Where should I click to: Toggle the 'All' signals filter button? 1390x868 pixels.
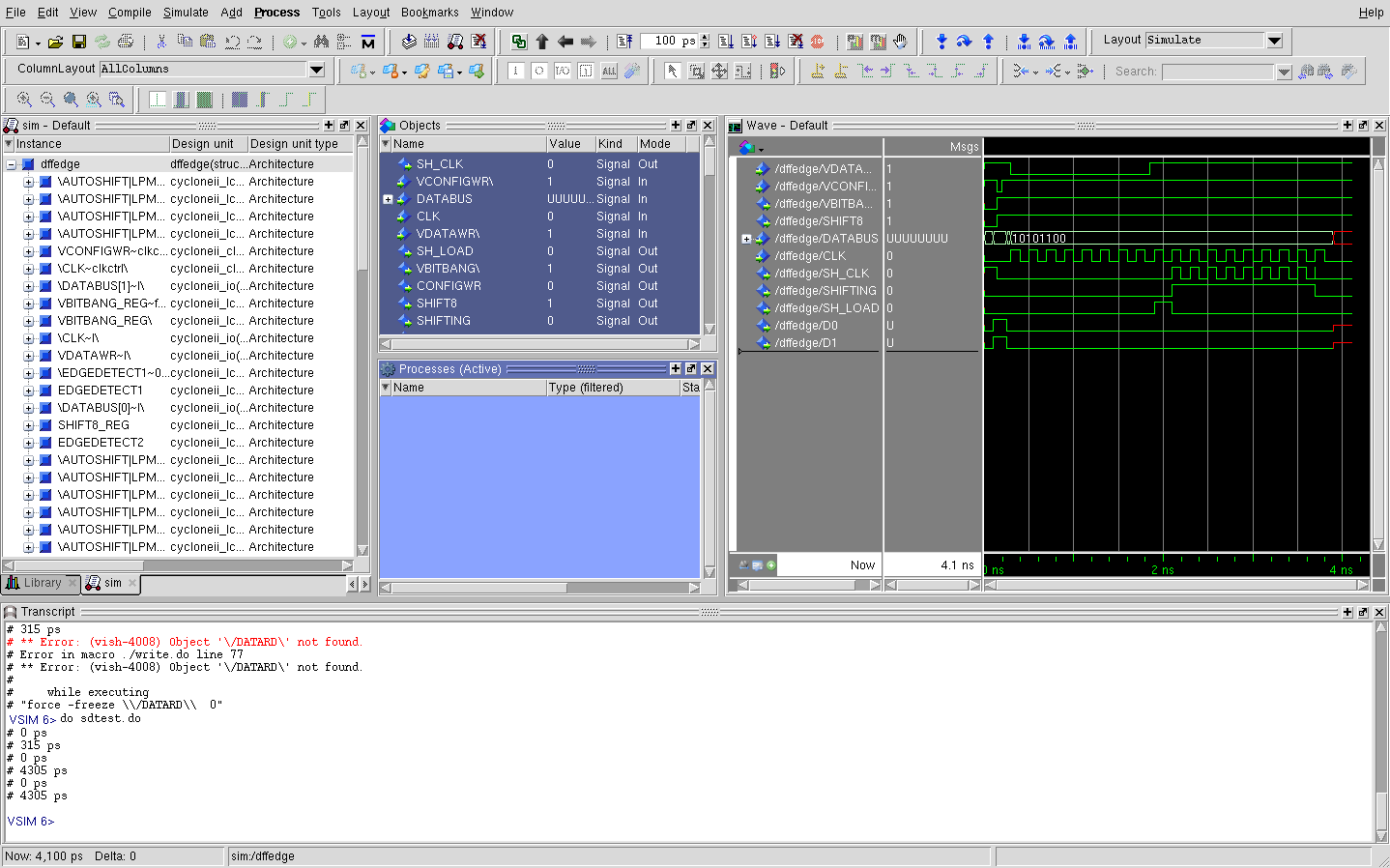[x=609, y=71]
